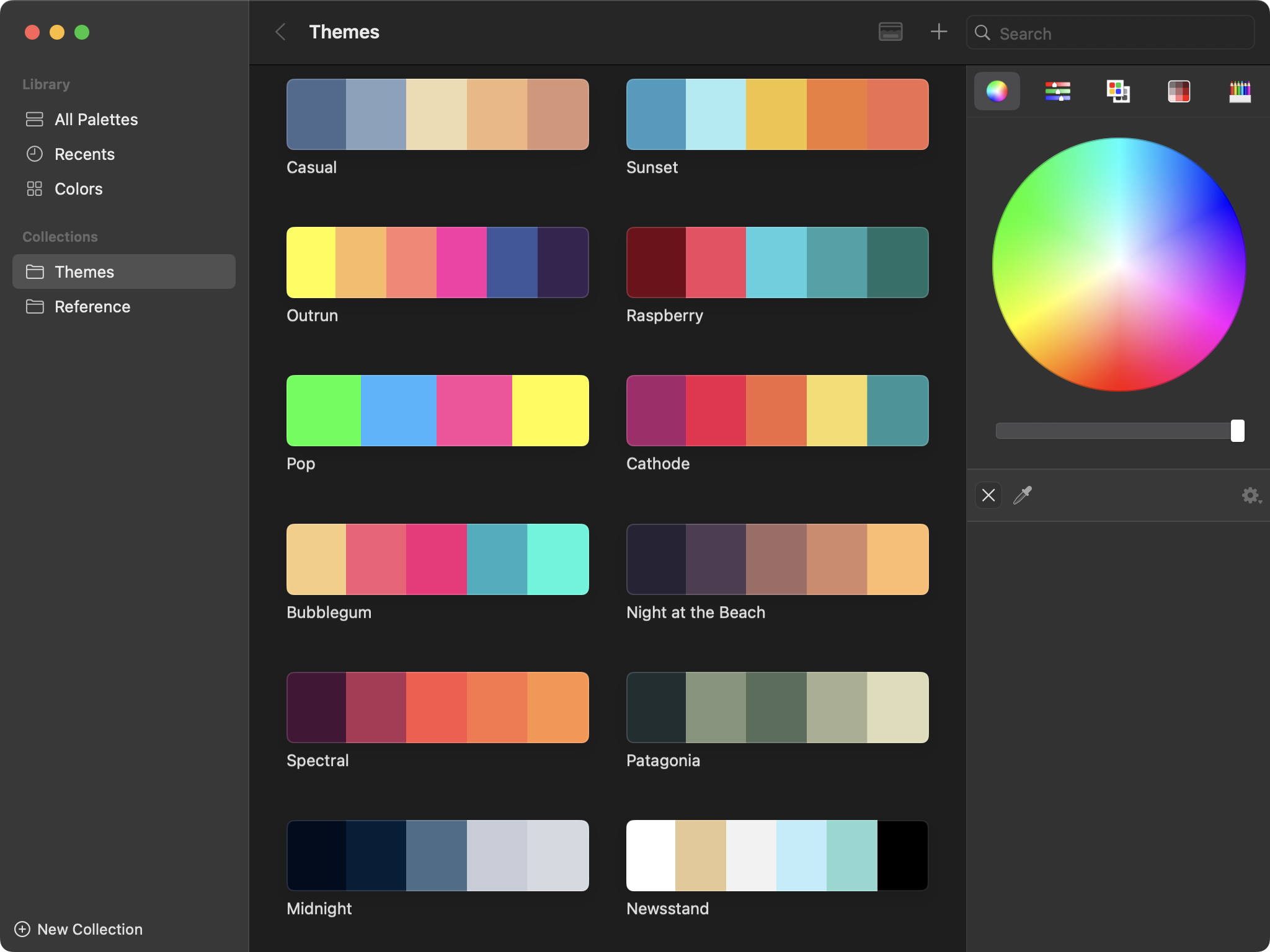This screenshot has height=952, width=1270.
Task: Open All Palettes in the sidebar
Action: tap(96, 120)
